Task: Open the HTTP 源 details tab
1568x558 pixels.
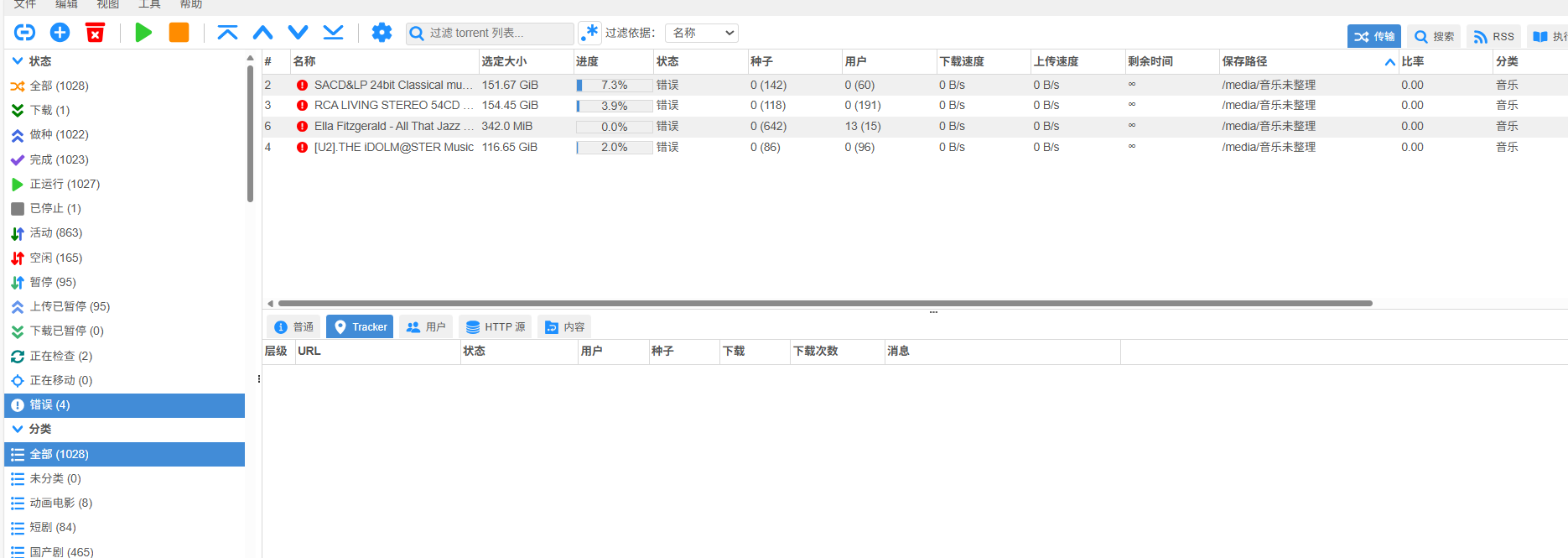Action: pos(496,326)
